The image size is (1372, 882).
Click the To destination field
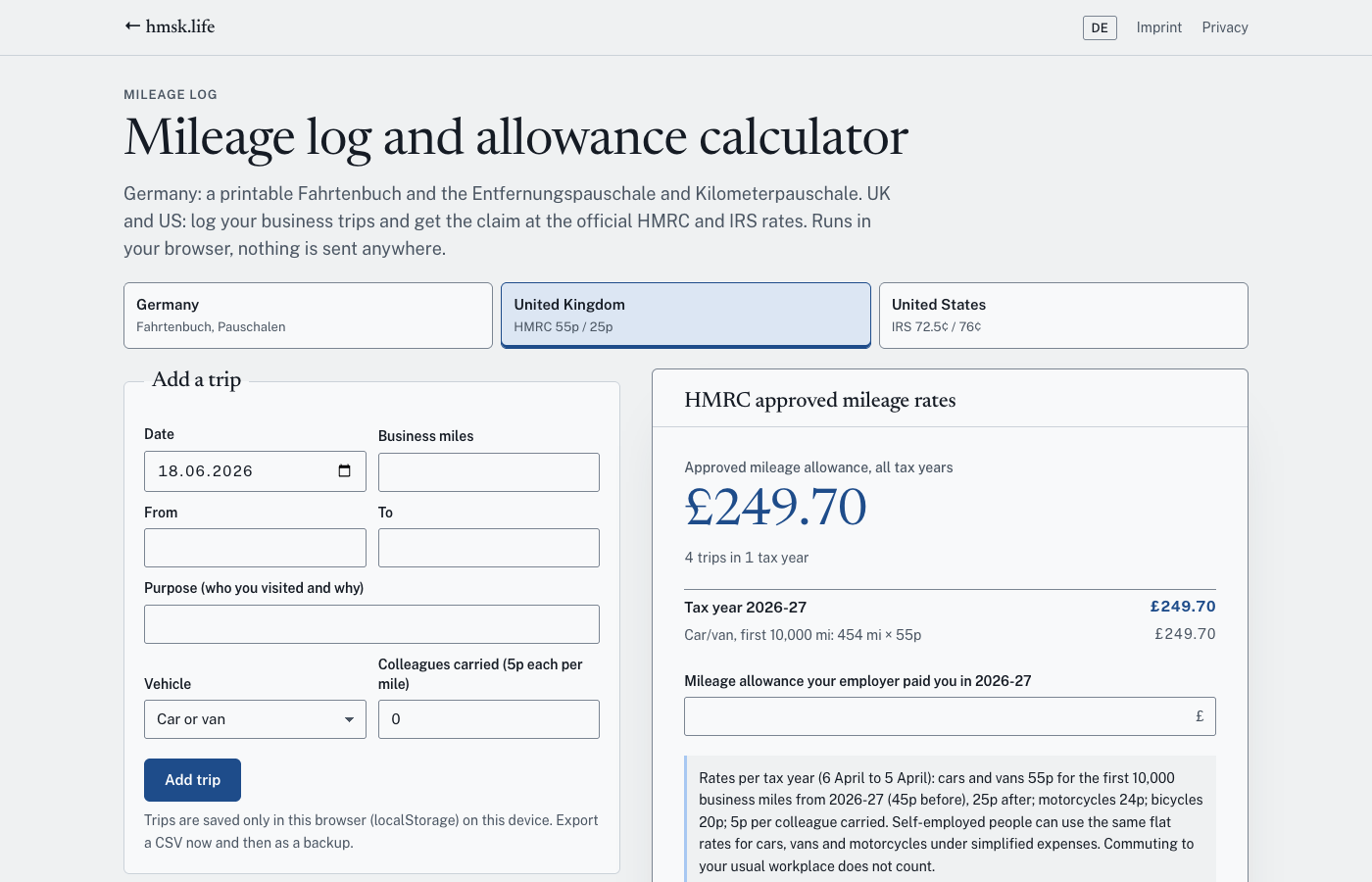click(489, 548)
